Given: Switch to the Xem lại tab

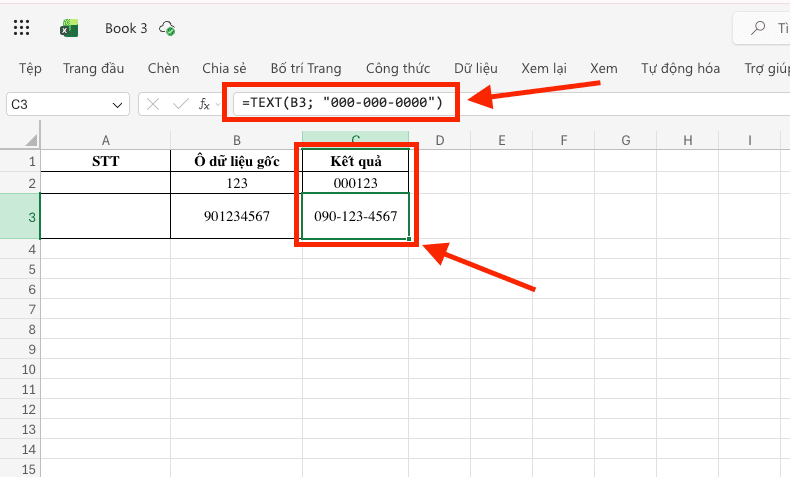Looking at the screenshot, I should (544, 69).
